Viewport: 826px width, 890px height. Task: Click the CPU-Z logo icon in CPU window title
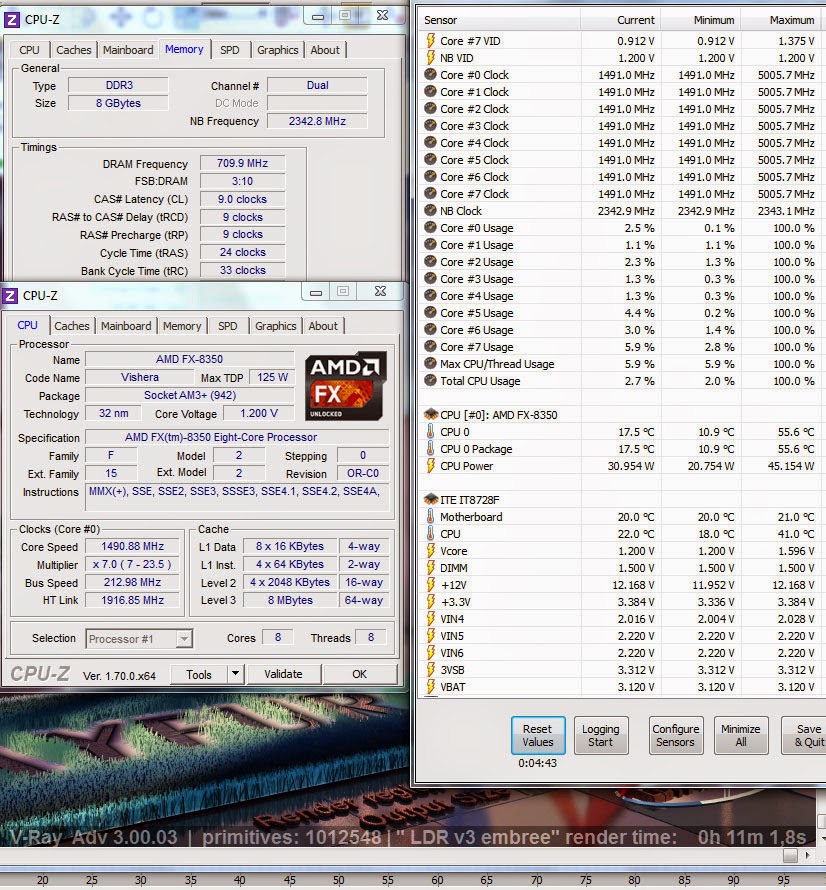[10, 296]
